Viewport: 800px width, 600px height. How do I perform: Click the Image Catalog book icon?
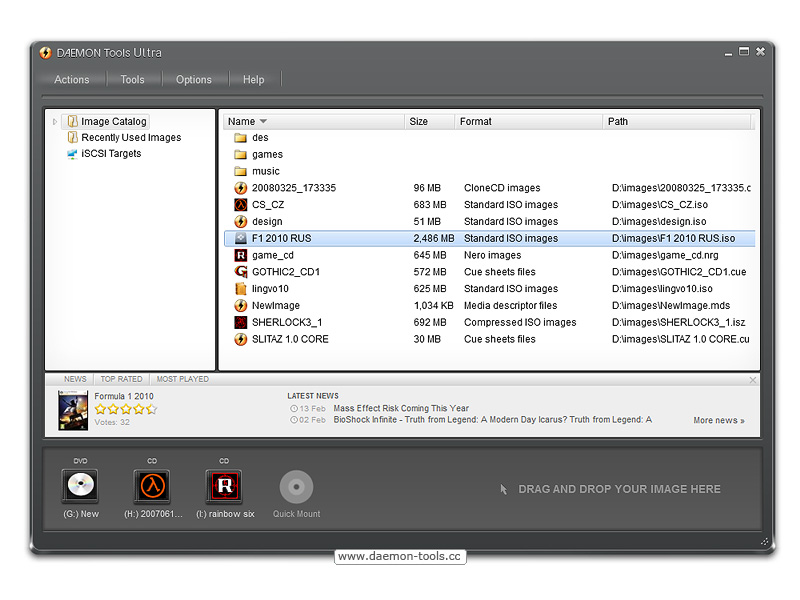[x=72, y=121]
